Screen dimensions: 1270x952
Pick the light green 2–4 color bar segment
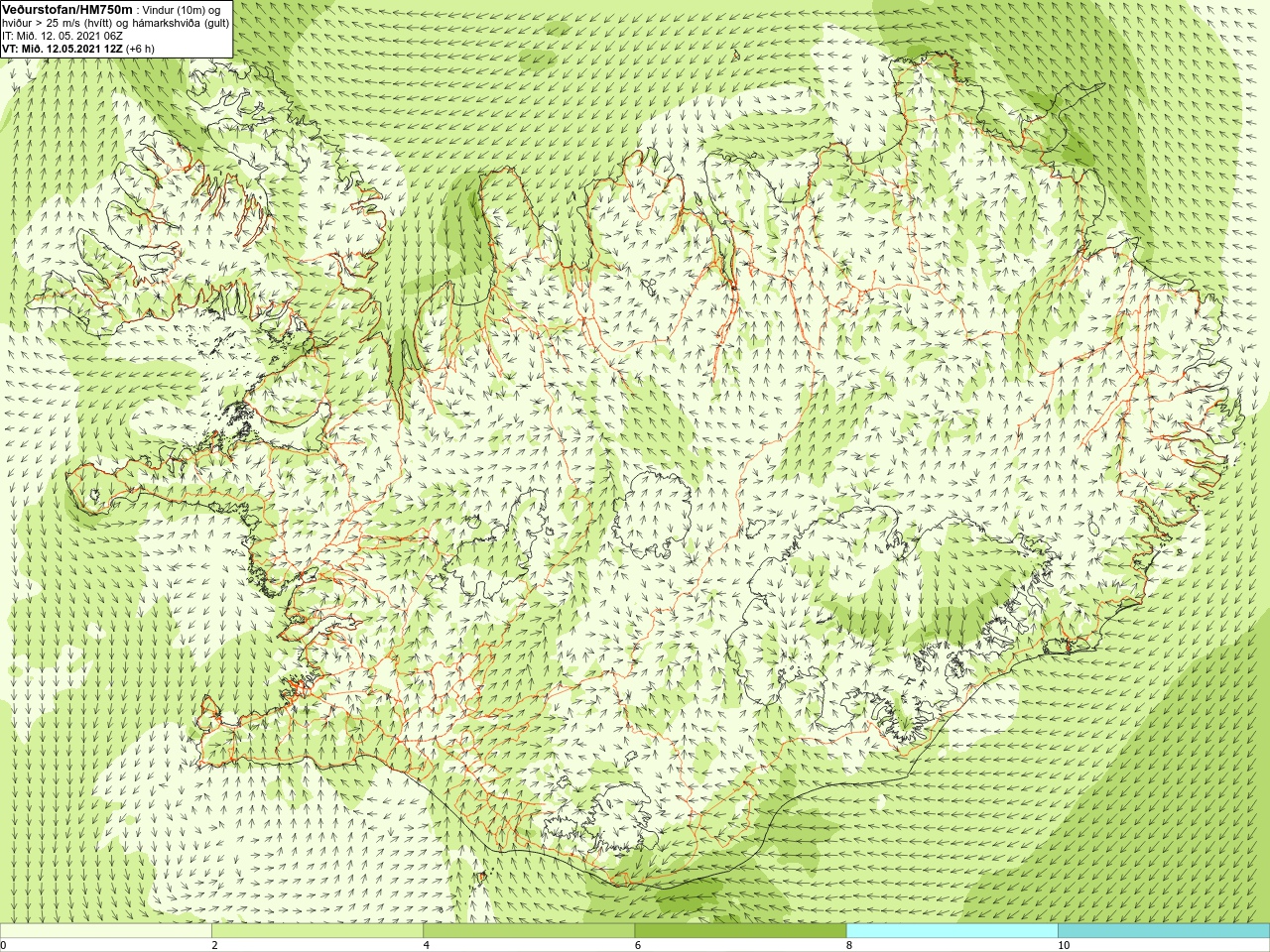coord(317,931)
